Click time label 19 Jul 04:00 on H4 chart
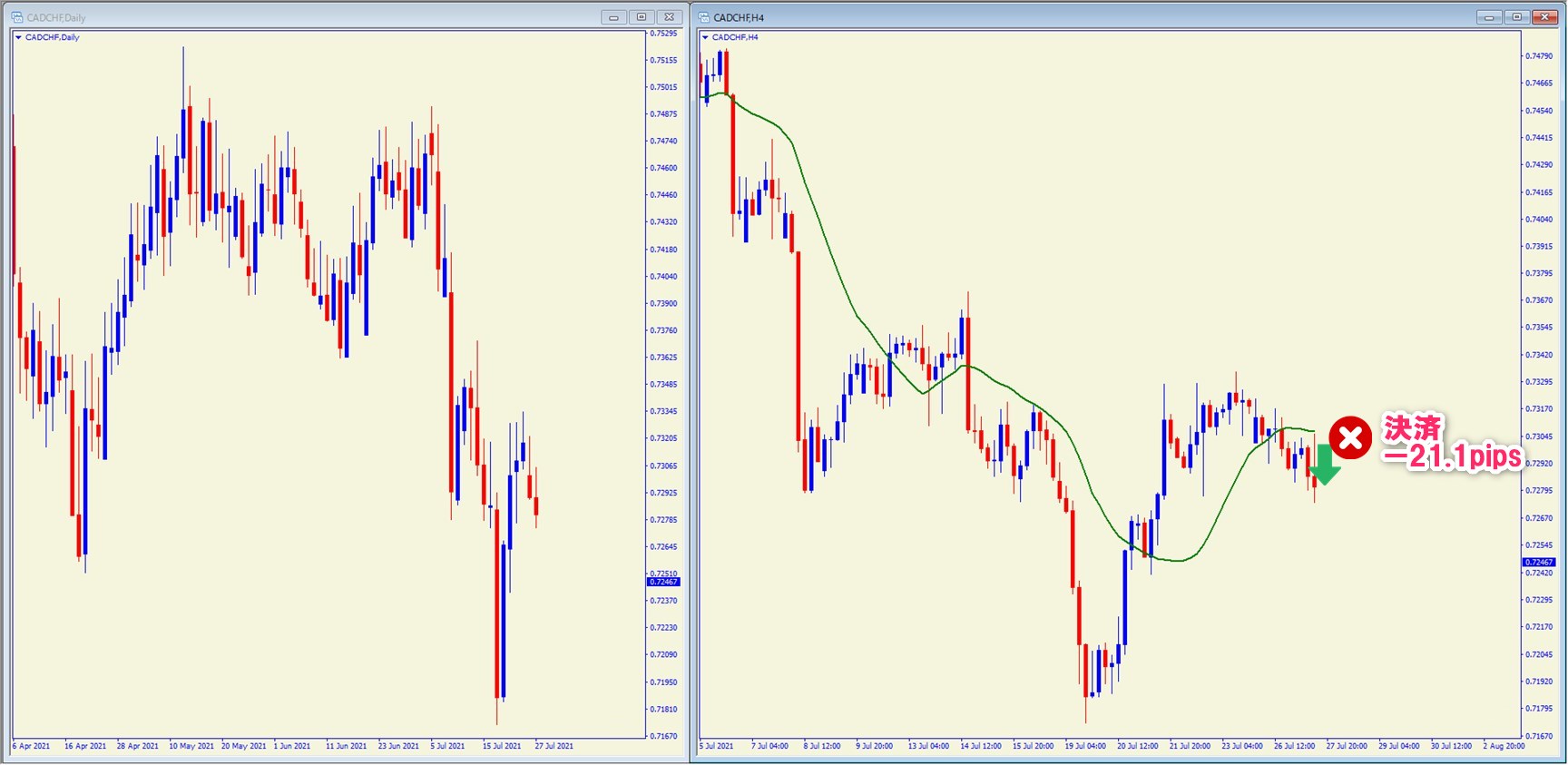1568x765 pixels. [1085, 746]
